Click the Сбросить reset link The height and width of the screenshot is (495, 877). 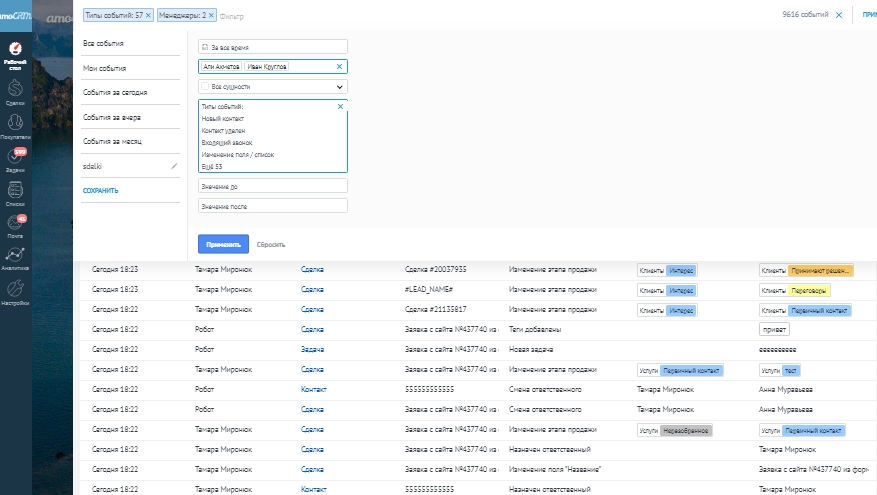click(271, 244)
